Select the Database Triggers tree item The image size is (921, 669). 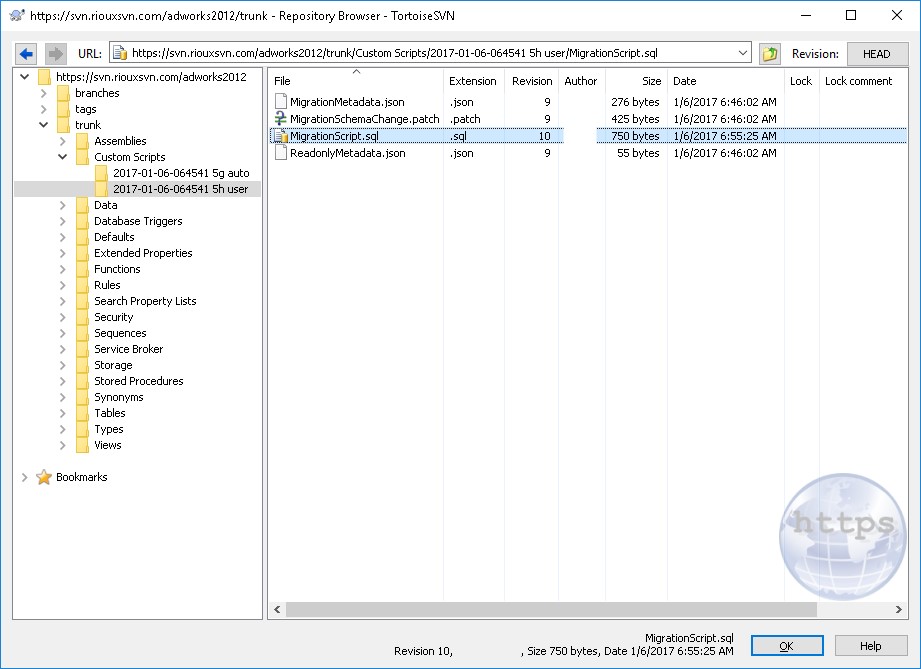(138, 221)
